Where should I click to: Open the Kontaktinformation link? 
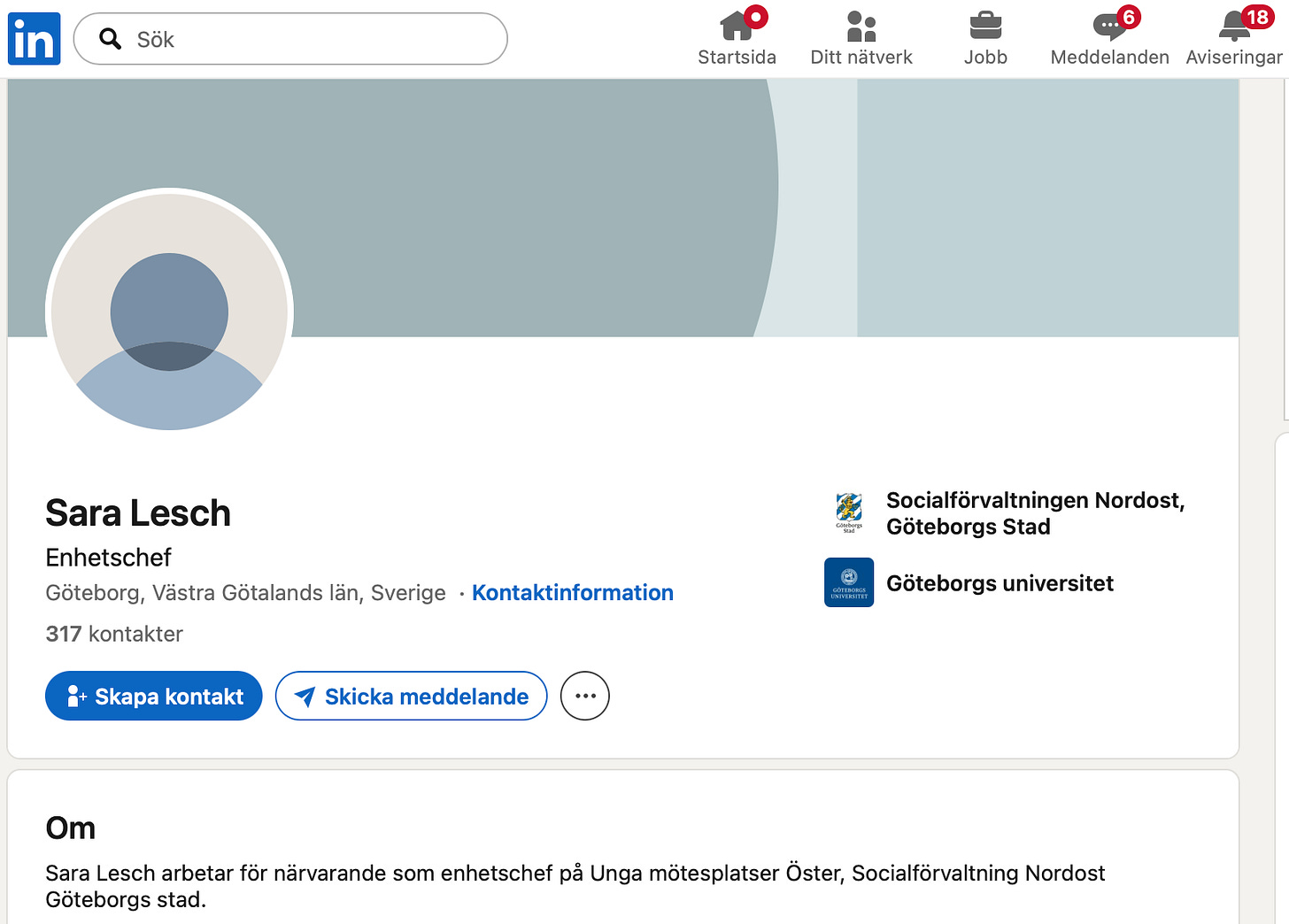pos(573,593)
